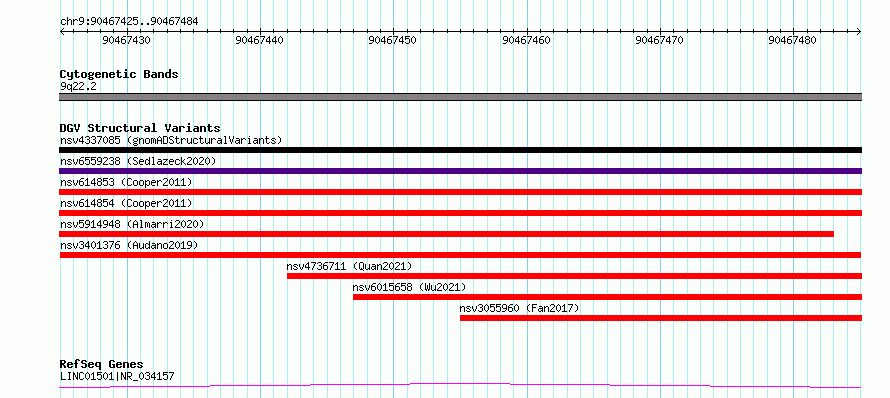The image size is (890, 398).
Task: Select the red nsv614853 variant bar
Action: 460,192
